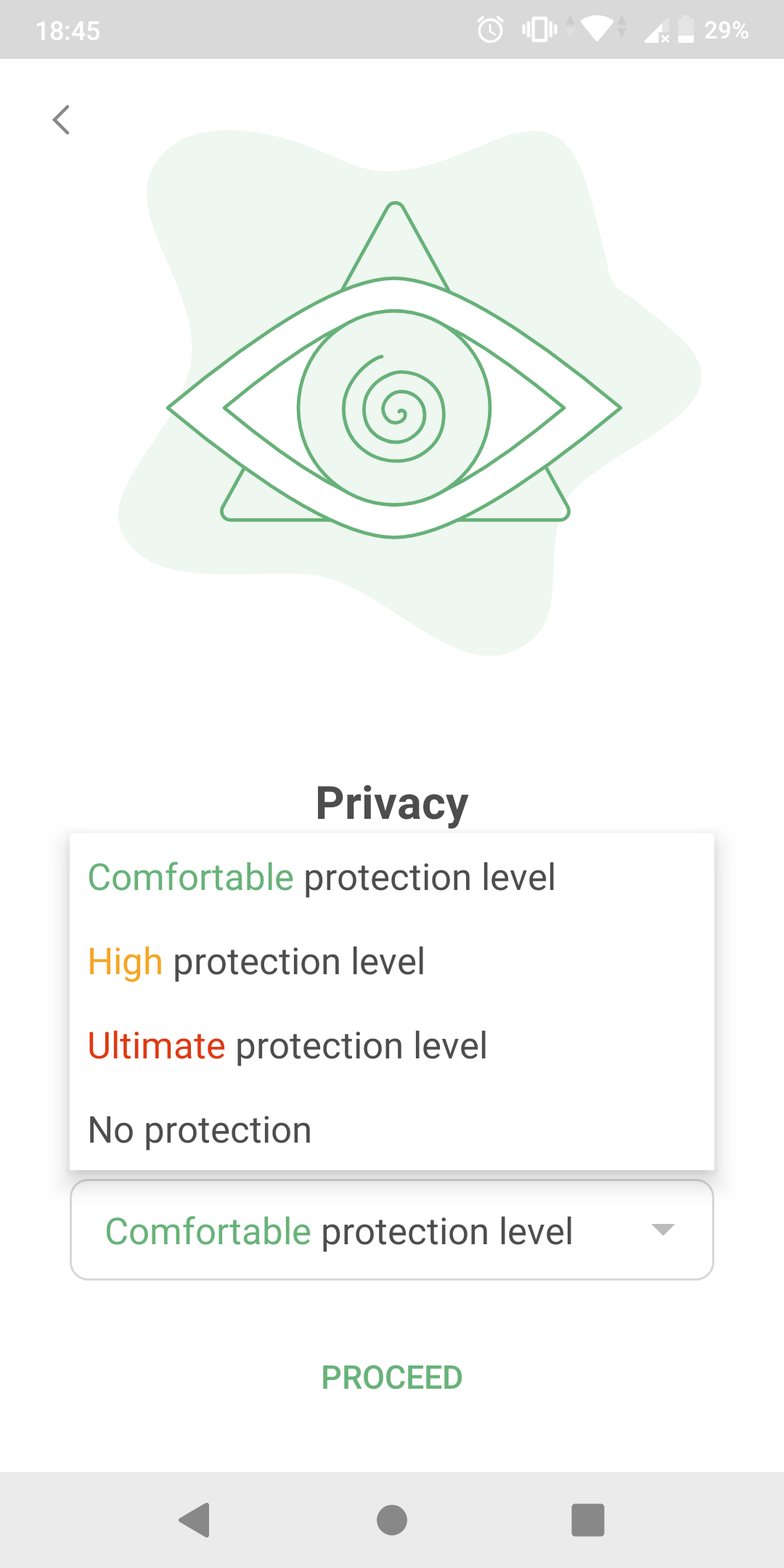Choose the No protection option

392,1130
